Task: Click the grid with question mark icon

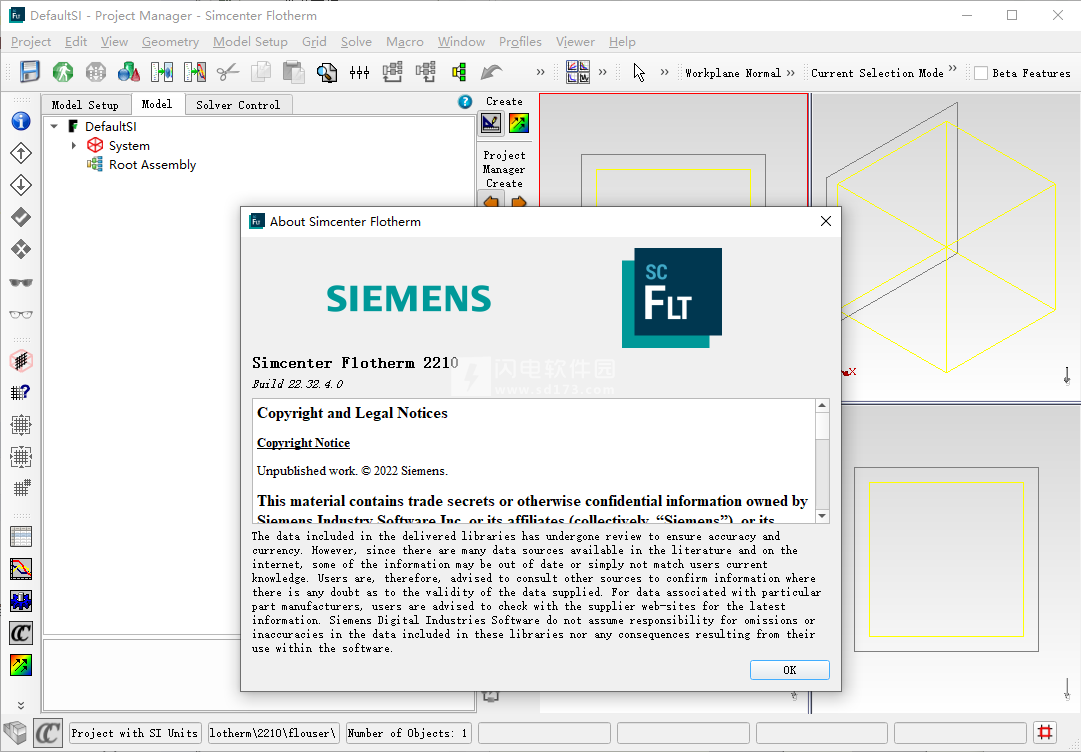Action: (21, 393)
